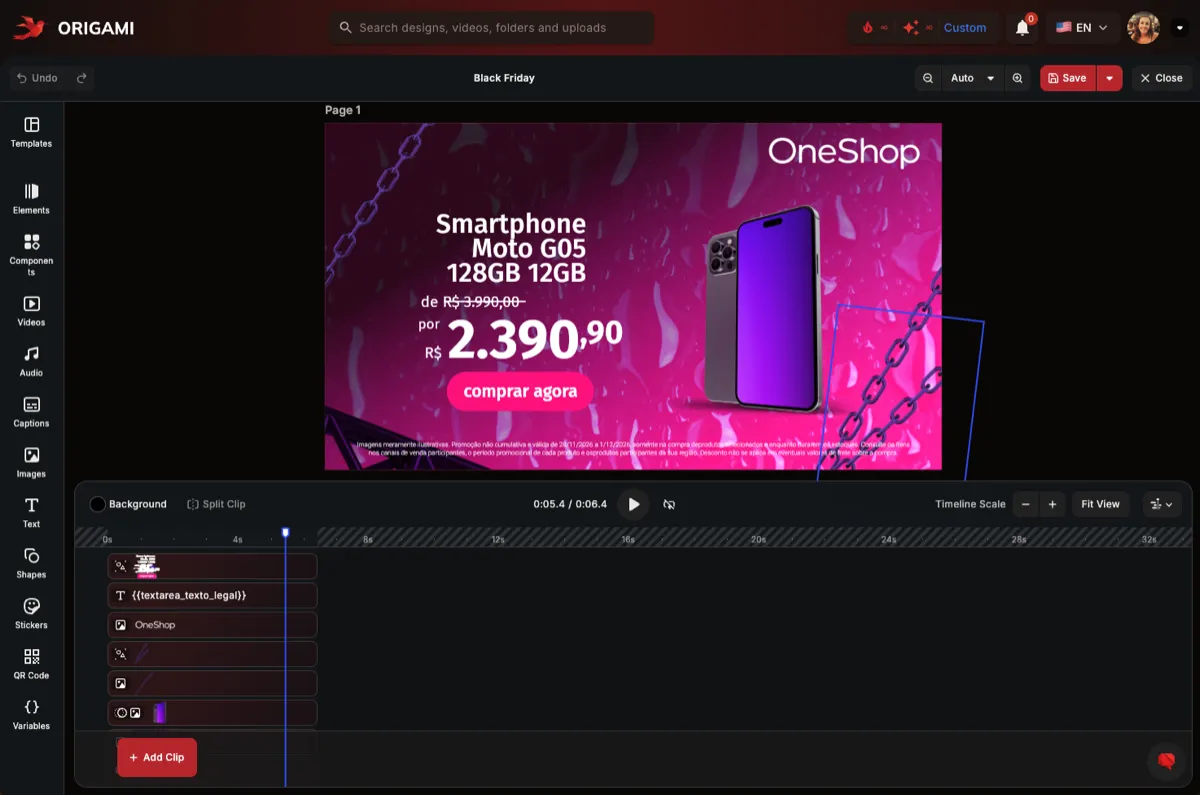Select the clip with the purple phone thumbnail
1200x795 pixels.
[212, 713]
